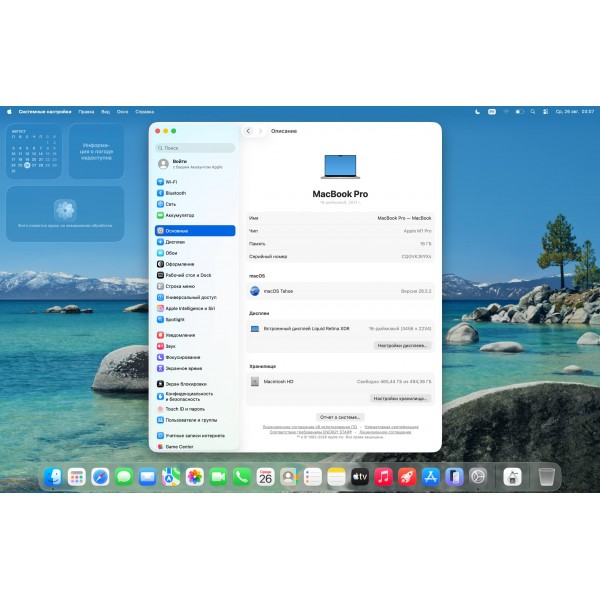Viewport: 600px width, 600px height.
Task: Click the macOS Tahoe version row
Action: [x=340, y=291]
